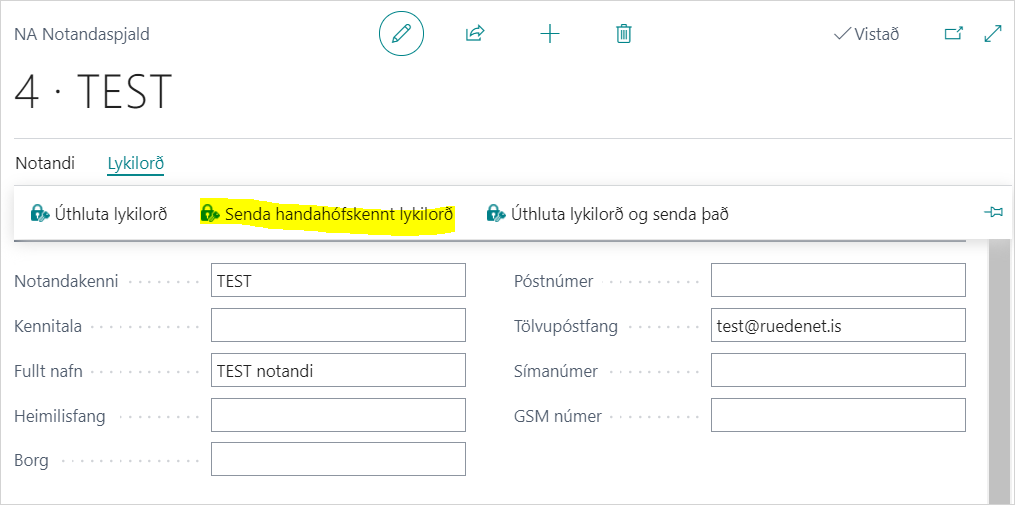Choose Úthluta lykilorð og senda það
This screenshot has height=505, width=1015.
(607, 214)
